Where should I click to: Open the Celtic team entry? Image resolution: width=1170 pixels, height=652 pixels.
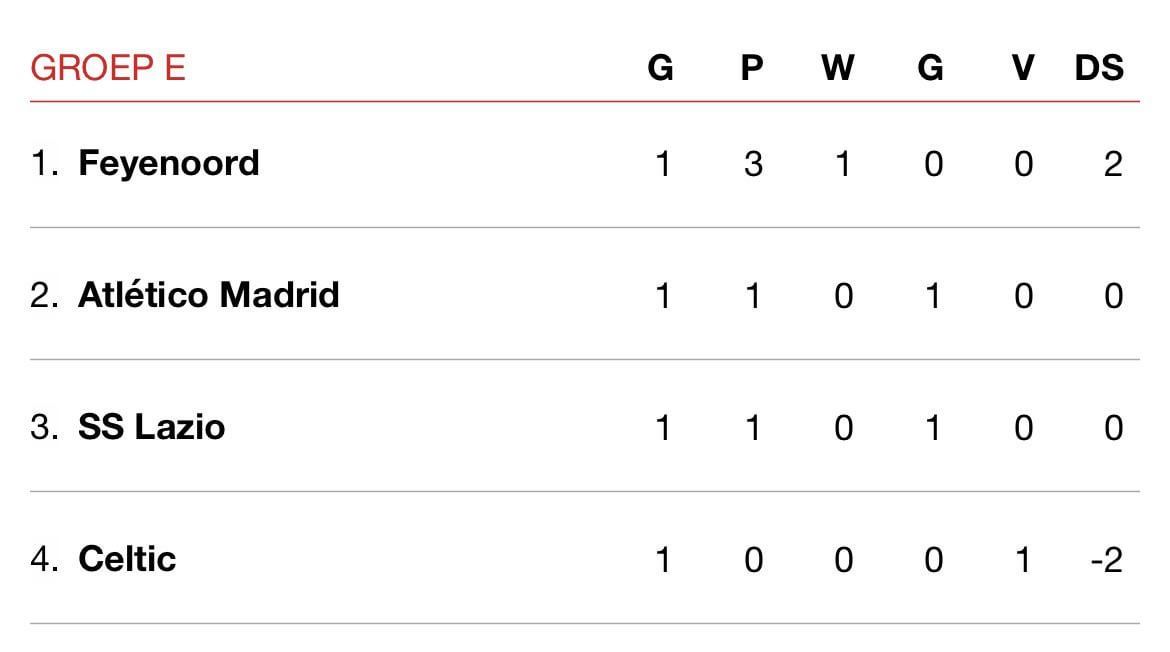(127, 559)
